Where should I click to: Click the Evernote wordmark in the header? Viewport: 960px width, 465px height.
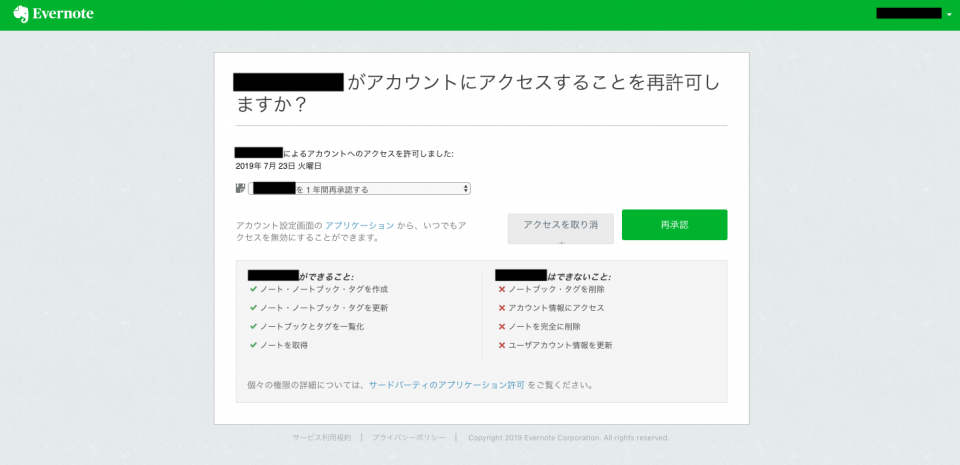click(63, 14)
